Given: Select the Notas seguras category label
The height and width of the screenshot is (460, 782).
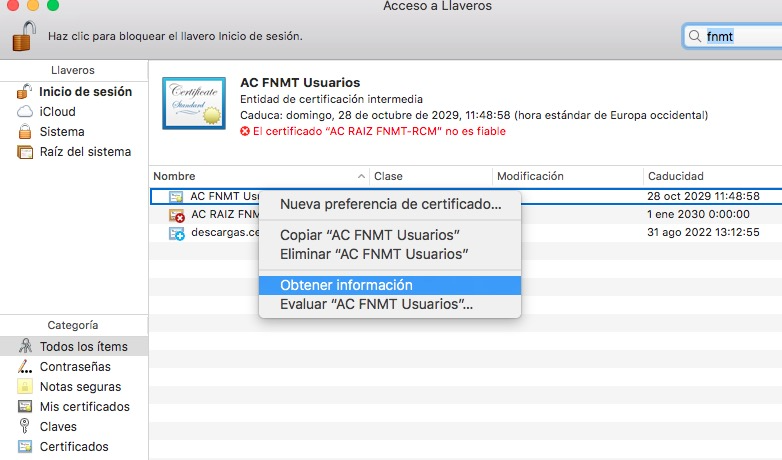Looking at the screenshot, I should click(x=80, y=387).
